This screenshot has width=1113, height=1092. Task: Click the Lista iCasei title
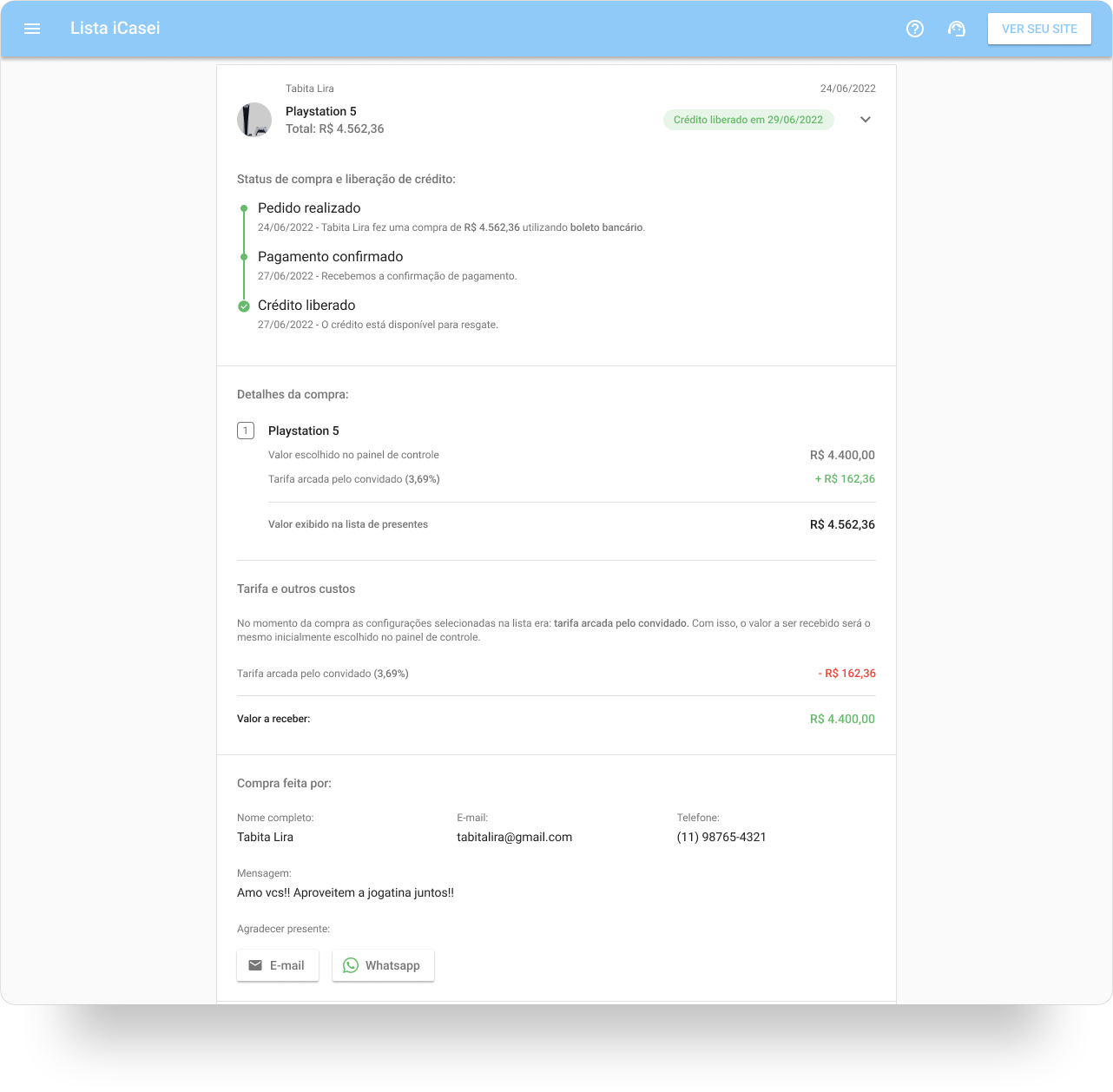tap(115, 29)
